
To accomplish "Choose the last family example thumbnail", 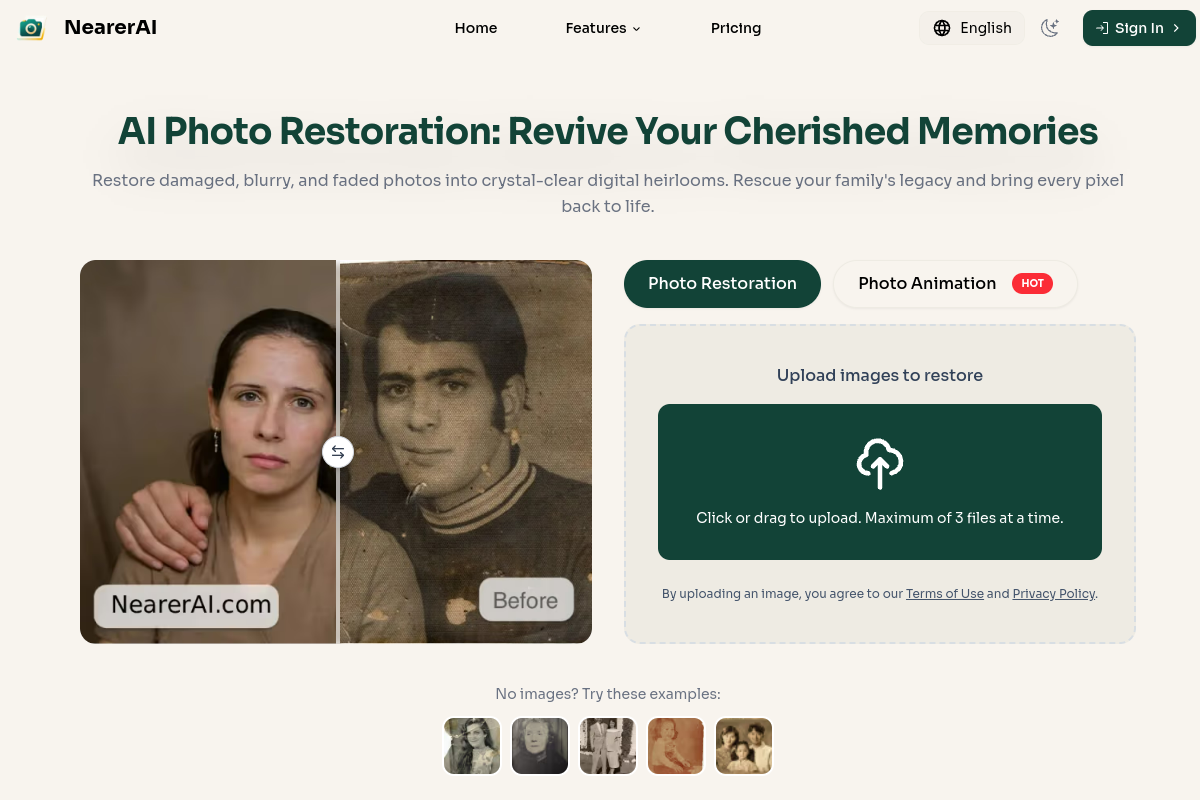I will [744, 746].
